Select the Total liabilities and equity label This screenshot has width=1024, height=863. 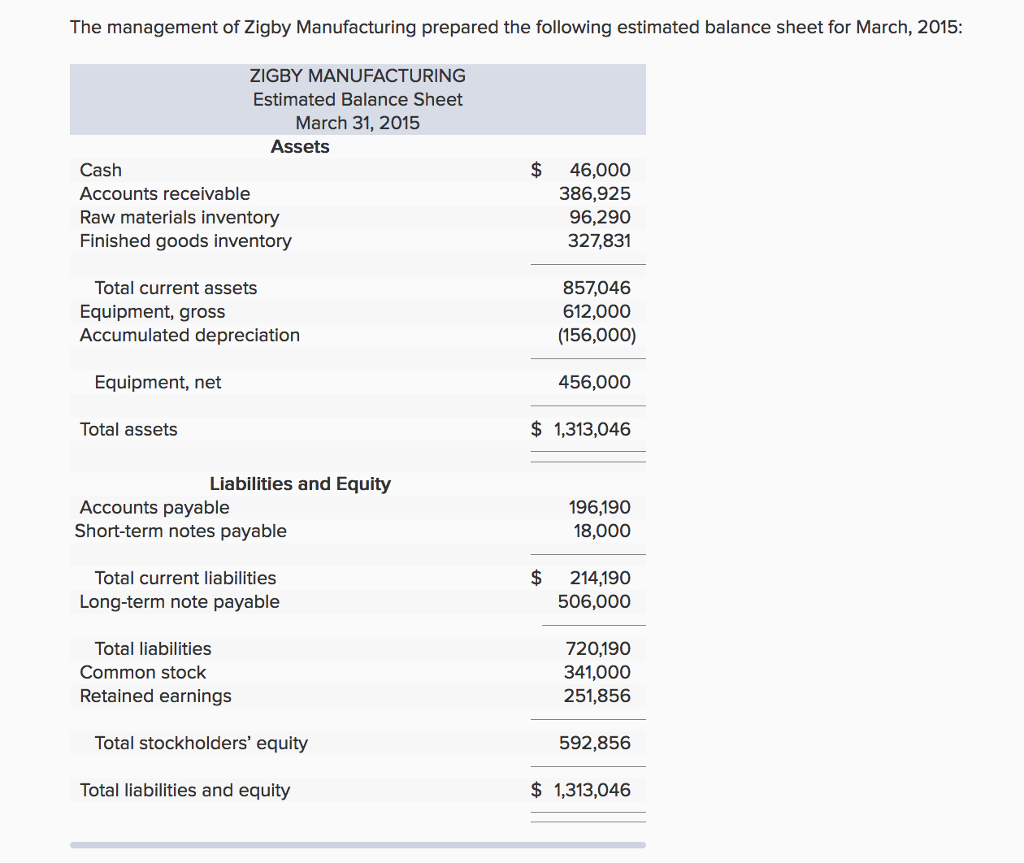point(185,790)
